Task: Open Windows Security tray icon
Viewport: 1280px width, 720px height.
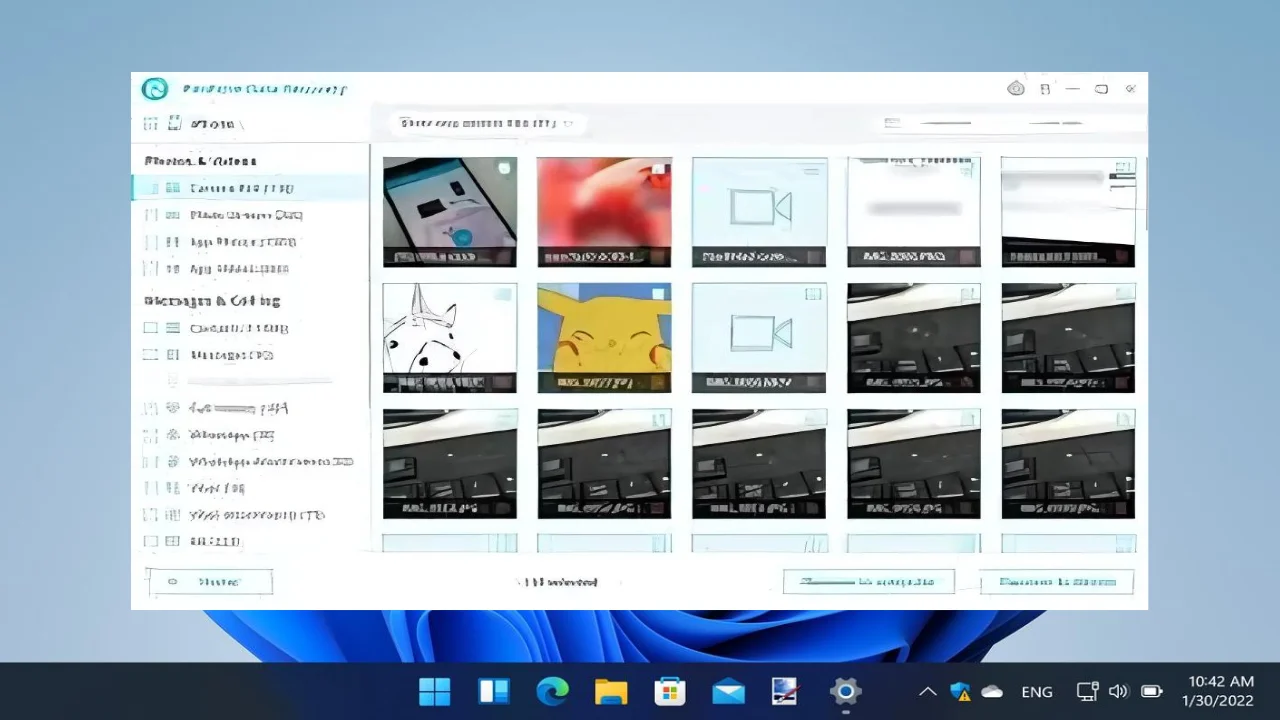Action: click(961, 691)
